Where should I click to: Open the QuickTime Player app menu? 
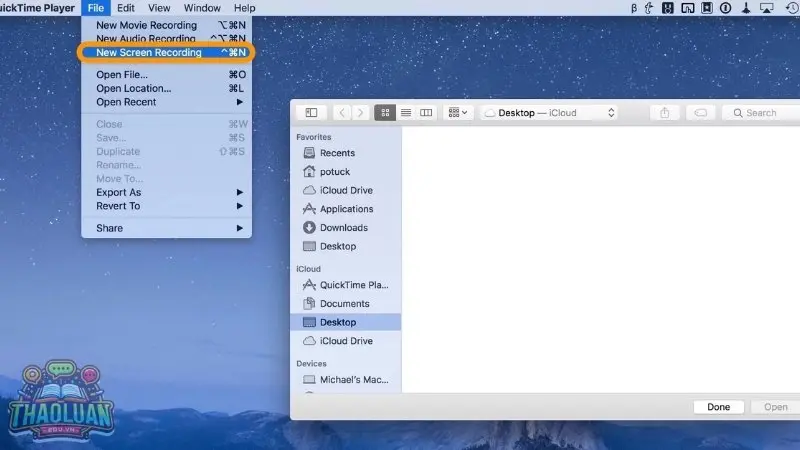click(37, 8)
